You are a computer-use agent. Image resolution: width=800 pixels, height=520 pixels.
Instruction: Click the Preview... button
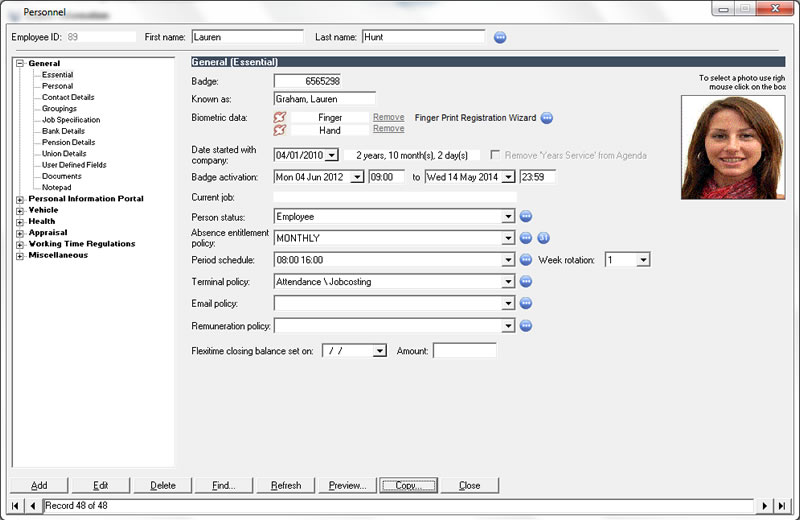pos(347,485)
